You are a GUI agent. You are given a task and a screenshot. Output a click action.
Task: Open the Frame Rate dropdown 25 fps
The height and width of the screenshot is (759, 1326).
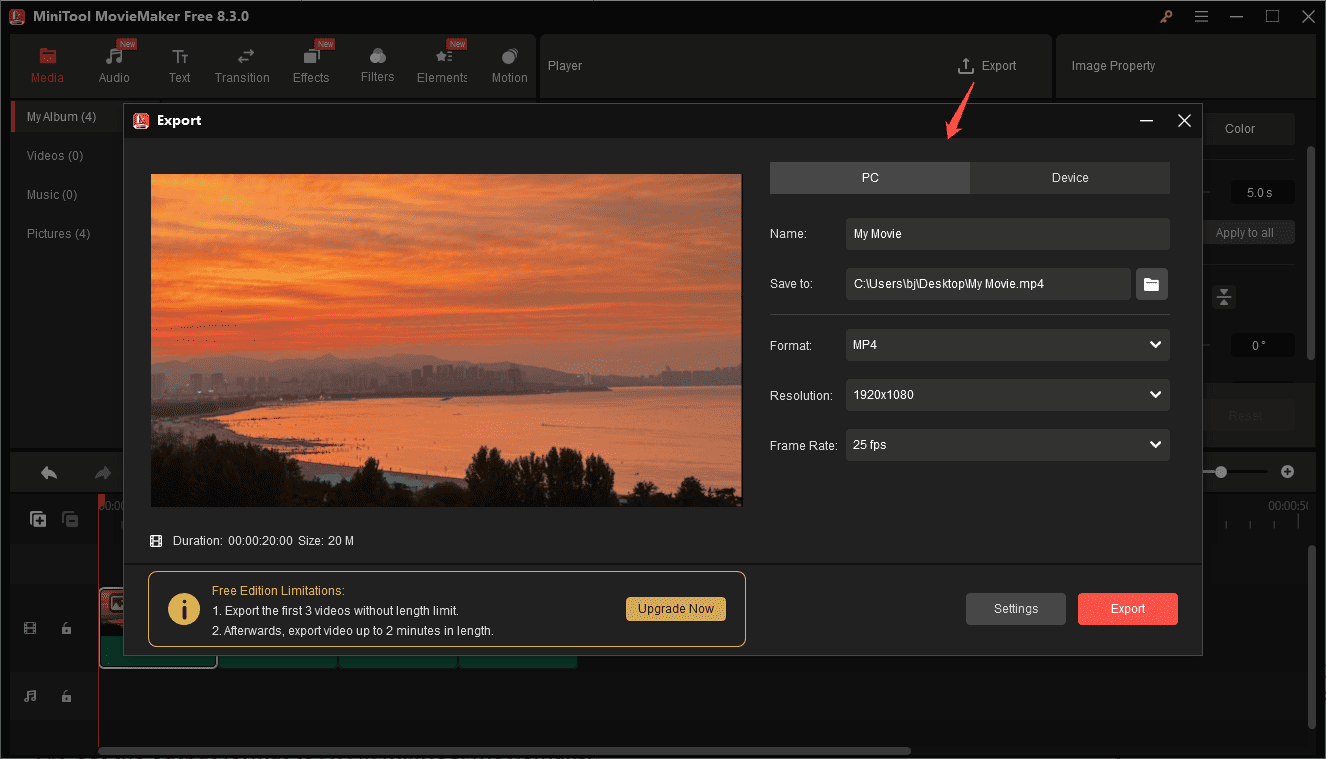(1007, 445)
